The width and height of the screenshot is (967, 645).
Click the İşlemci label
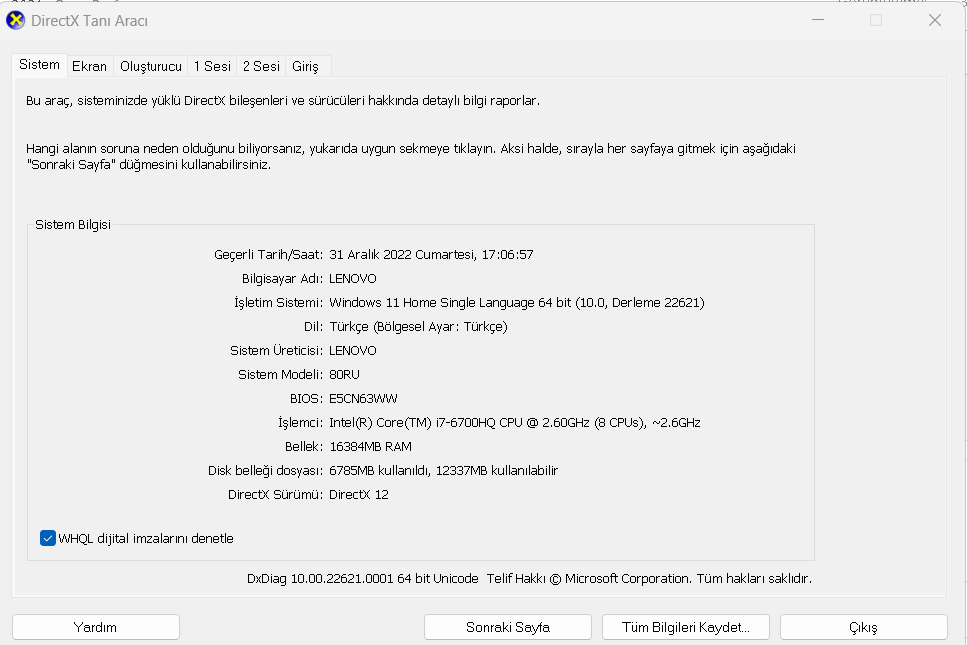point(300,423)
